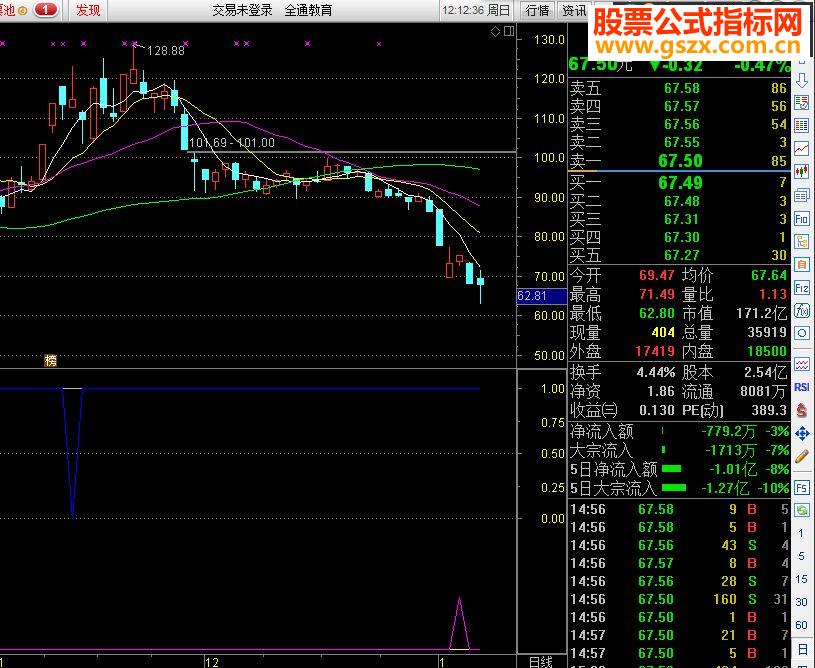The width and height of the screenshot is (815, 668).
Task: Click the 全通教育 stock name
Action: click(308, 10)
